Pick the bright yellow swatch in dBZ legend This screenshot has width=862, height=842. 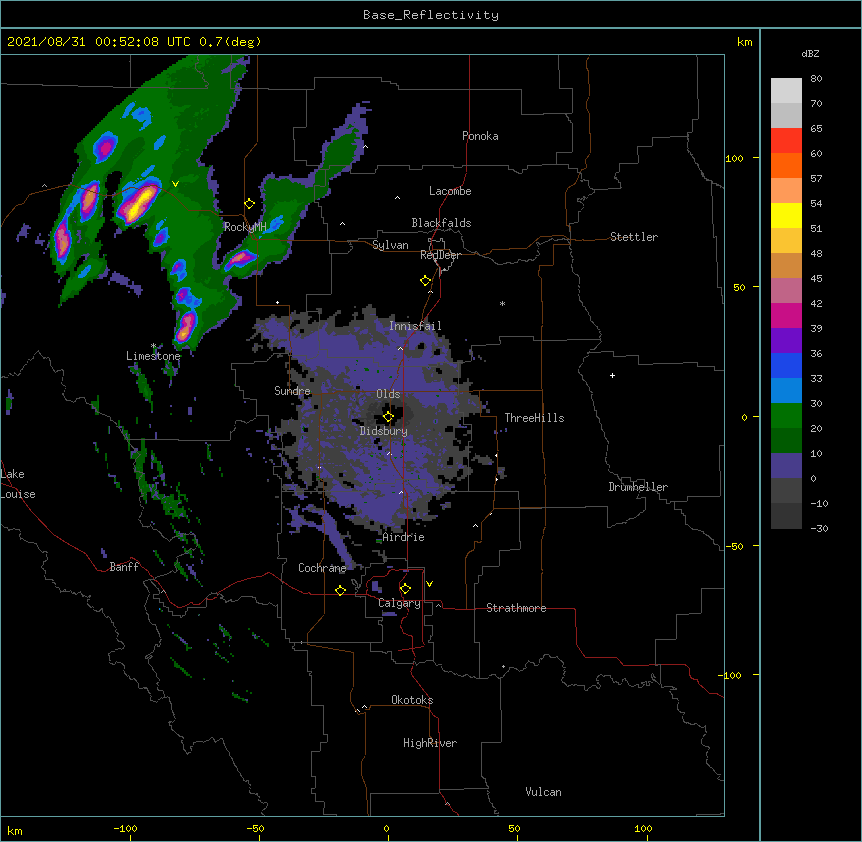pyautogui.click(x=786, y=215)
